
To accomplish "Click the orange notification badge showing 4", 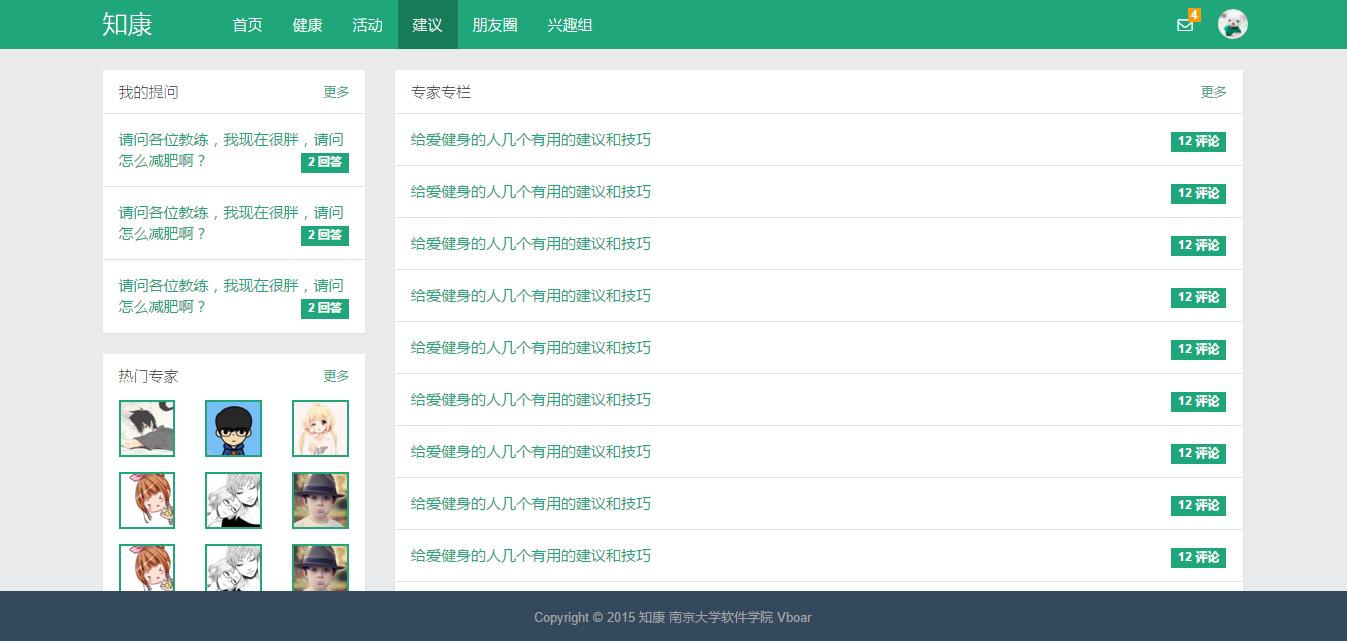I will (x=1194, y=14).
